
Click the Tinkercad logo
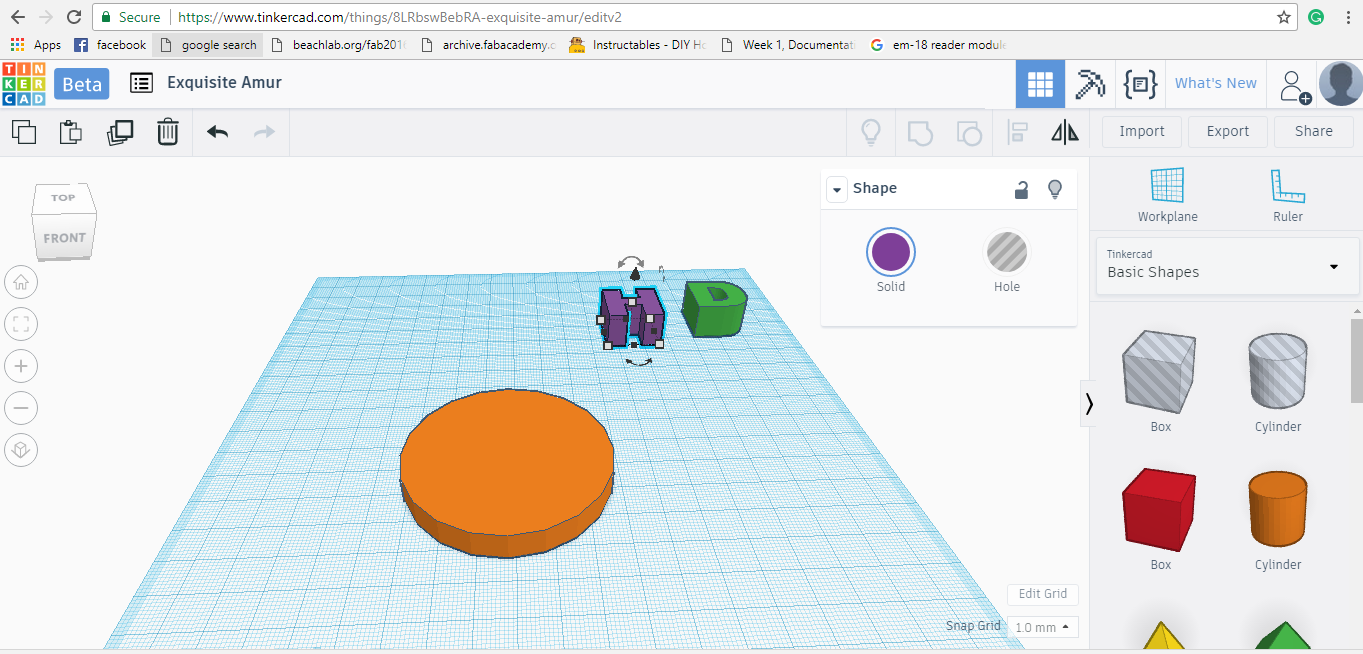23,84
